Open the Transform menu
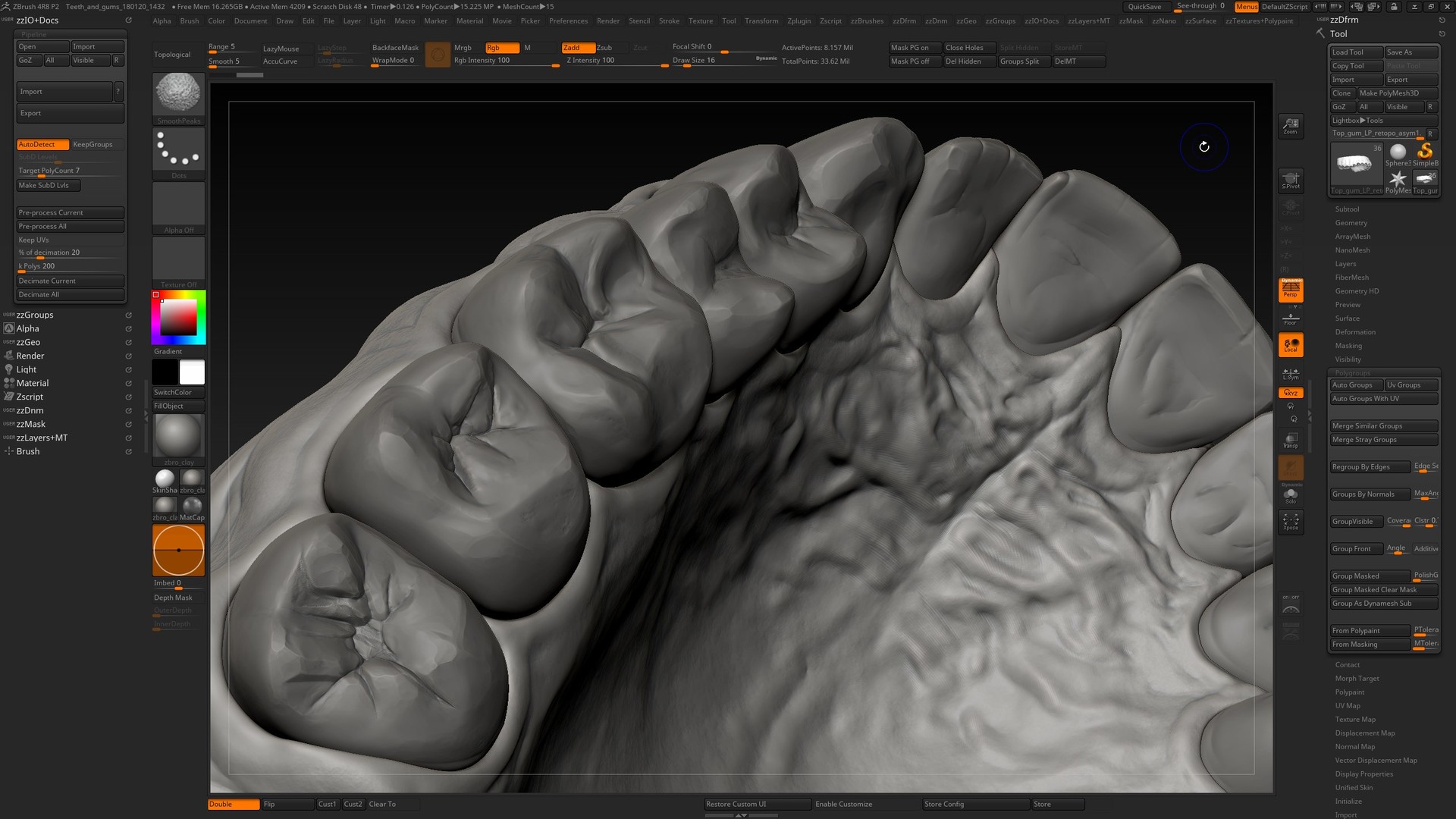 click(761, 21)
